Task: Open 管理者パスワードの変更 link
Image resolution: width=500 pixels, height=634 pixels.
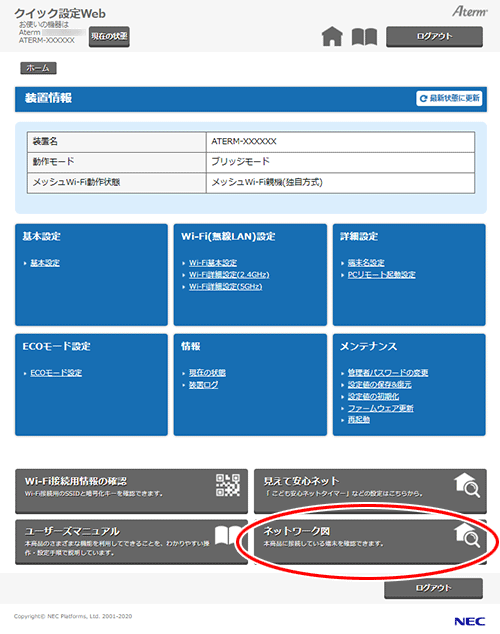Action: point(388,373)
